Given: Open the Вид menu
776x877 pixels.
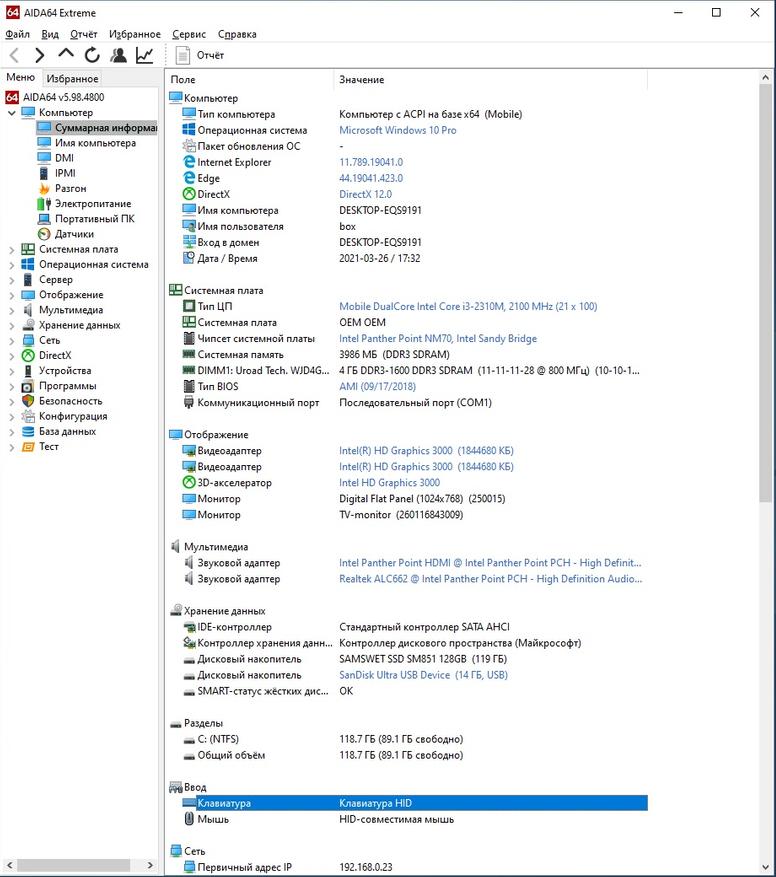Looking at the screenshot, I should (50, 34).
